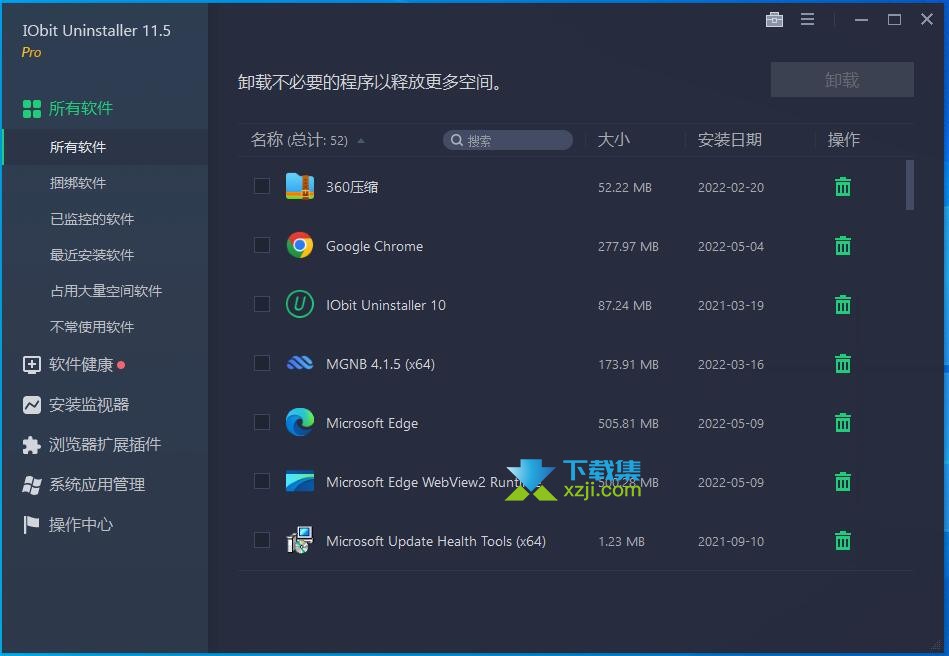Click the name column sort arrow

tap(361, 141)
